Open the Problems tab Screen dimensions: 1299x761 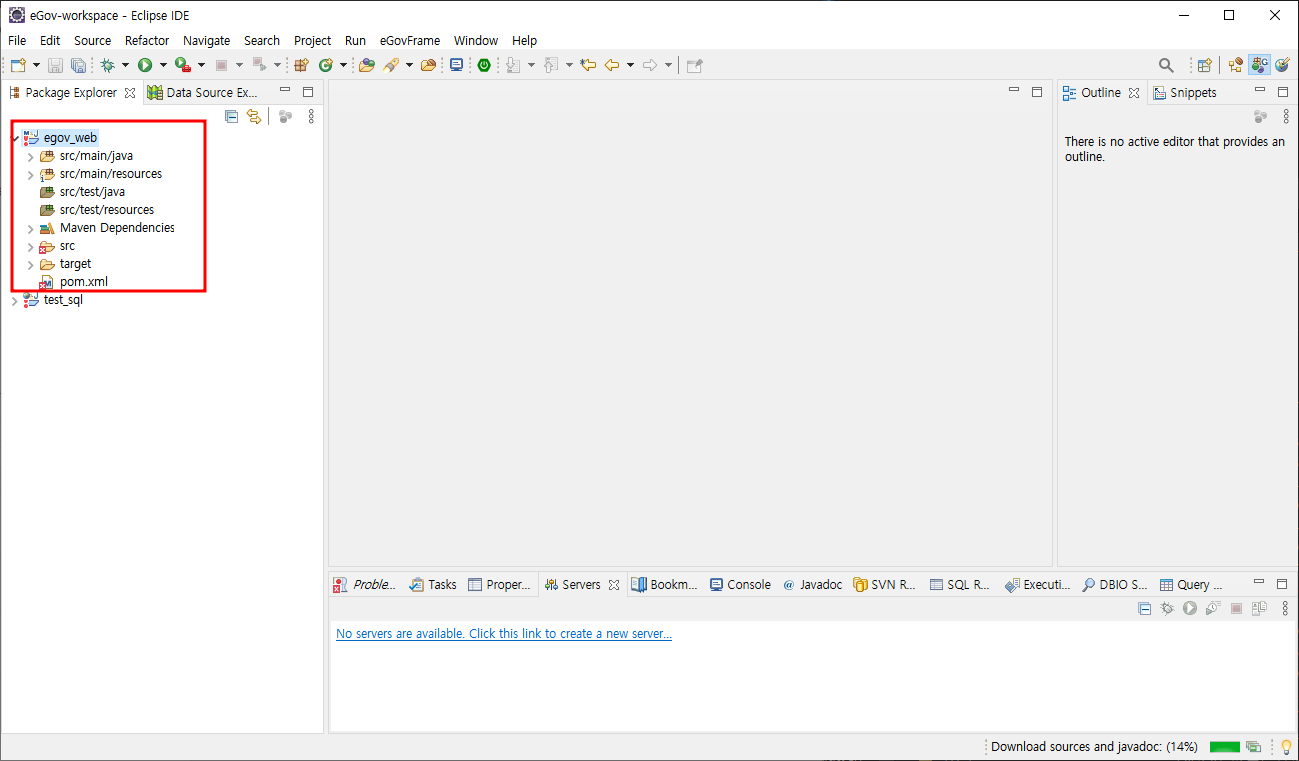coord(365,584)
